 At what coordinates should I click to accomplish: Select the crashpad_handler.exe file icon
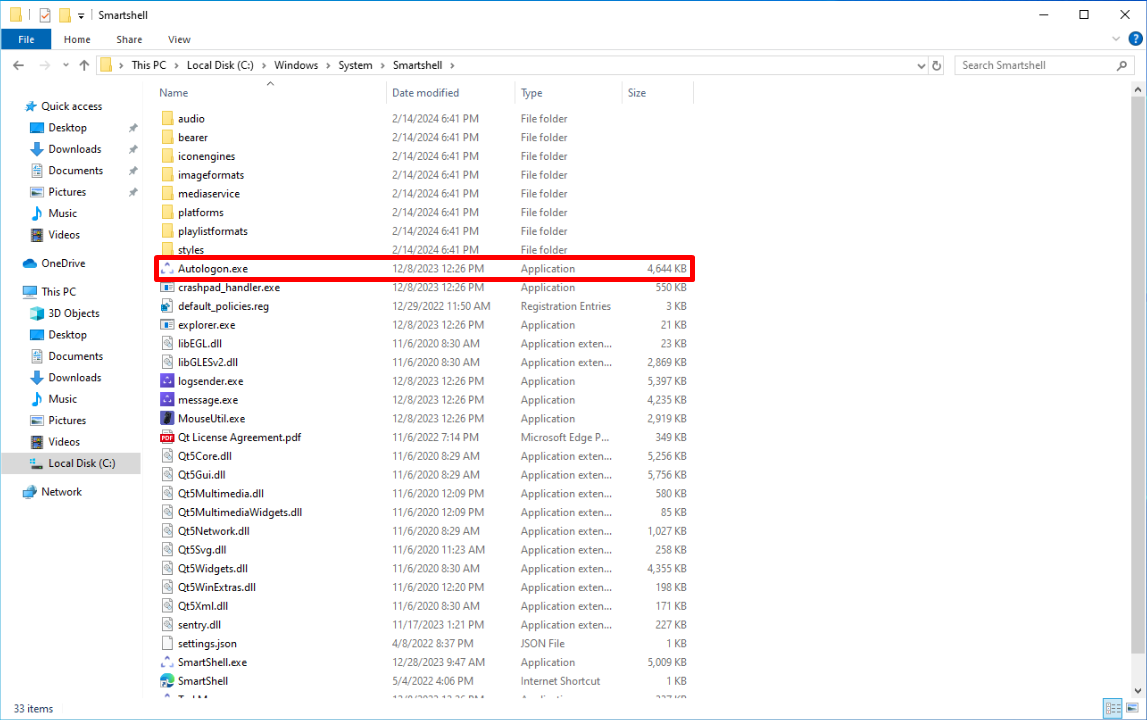point(168,288)
